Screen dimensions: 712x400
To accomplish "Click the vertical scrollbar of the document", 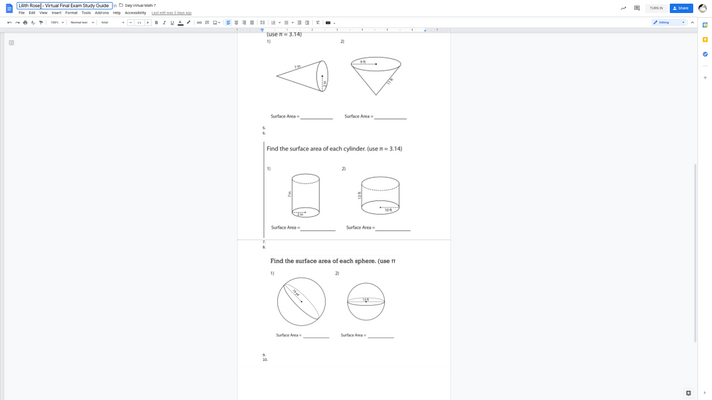I will coord(695,252).
